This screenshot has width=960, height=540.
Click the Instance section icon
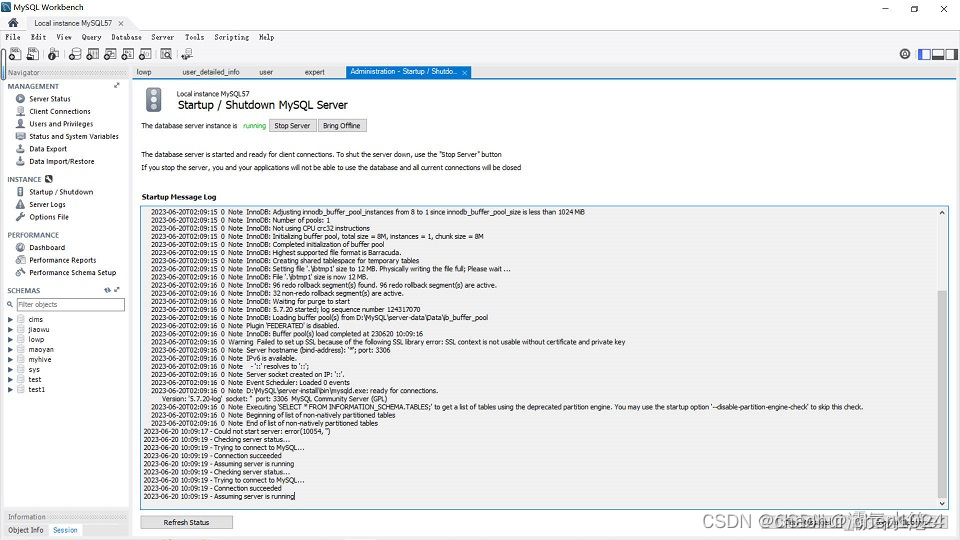[48, 179]
